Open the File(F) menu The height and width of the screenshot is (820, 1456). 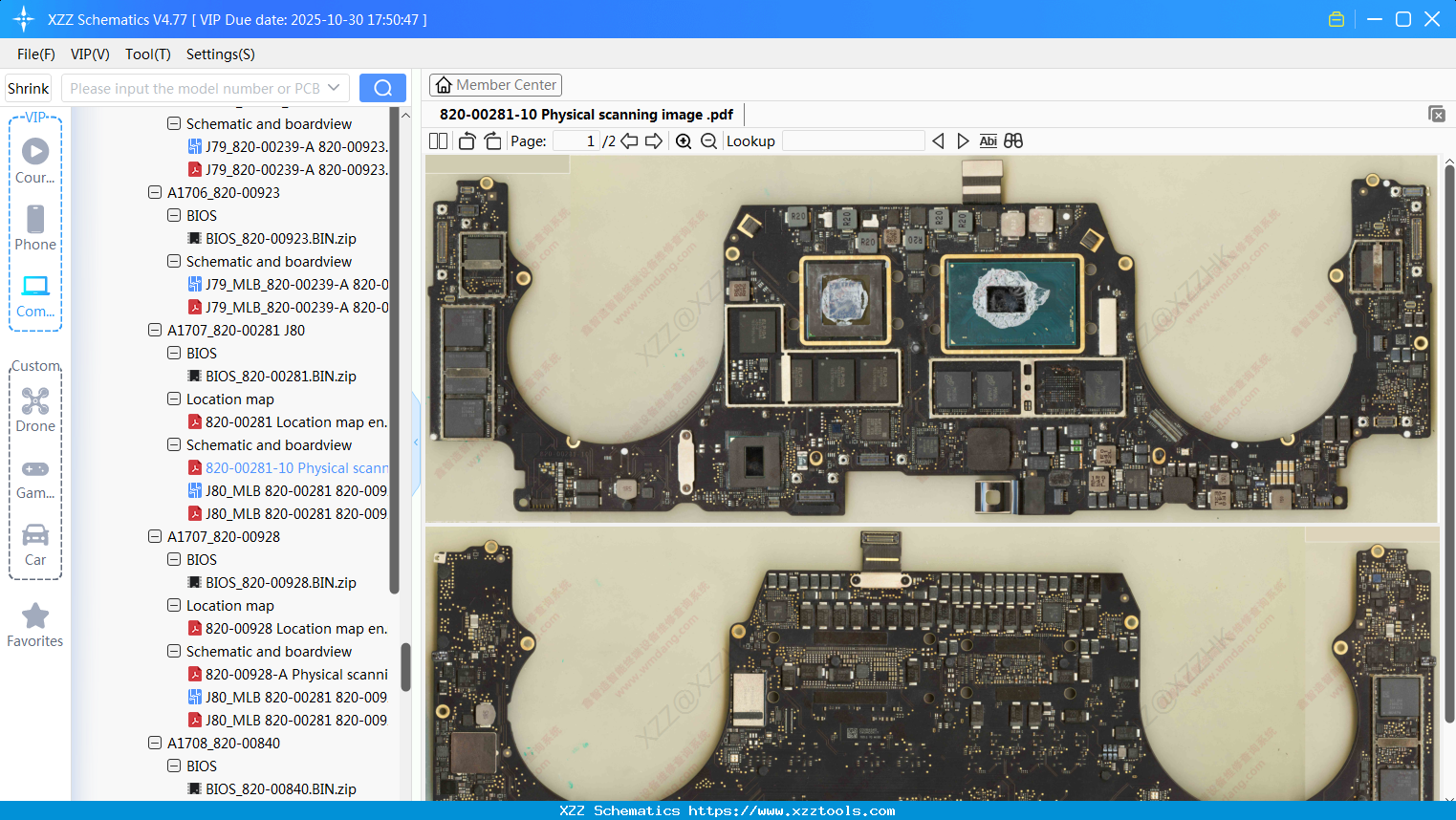[36, 54]
